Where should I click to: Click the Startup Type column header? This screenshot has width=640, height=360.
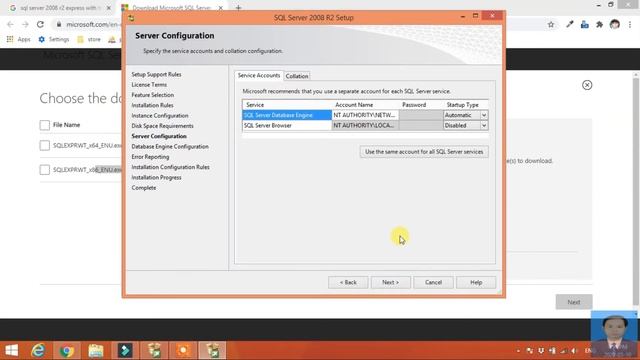point(465,105)
